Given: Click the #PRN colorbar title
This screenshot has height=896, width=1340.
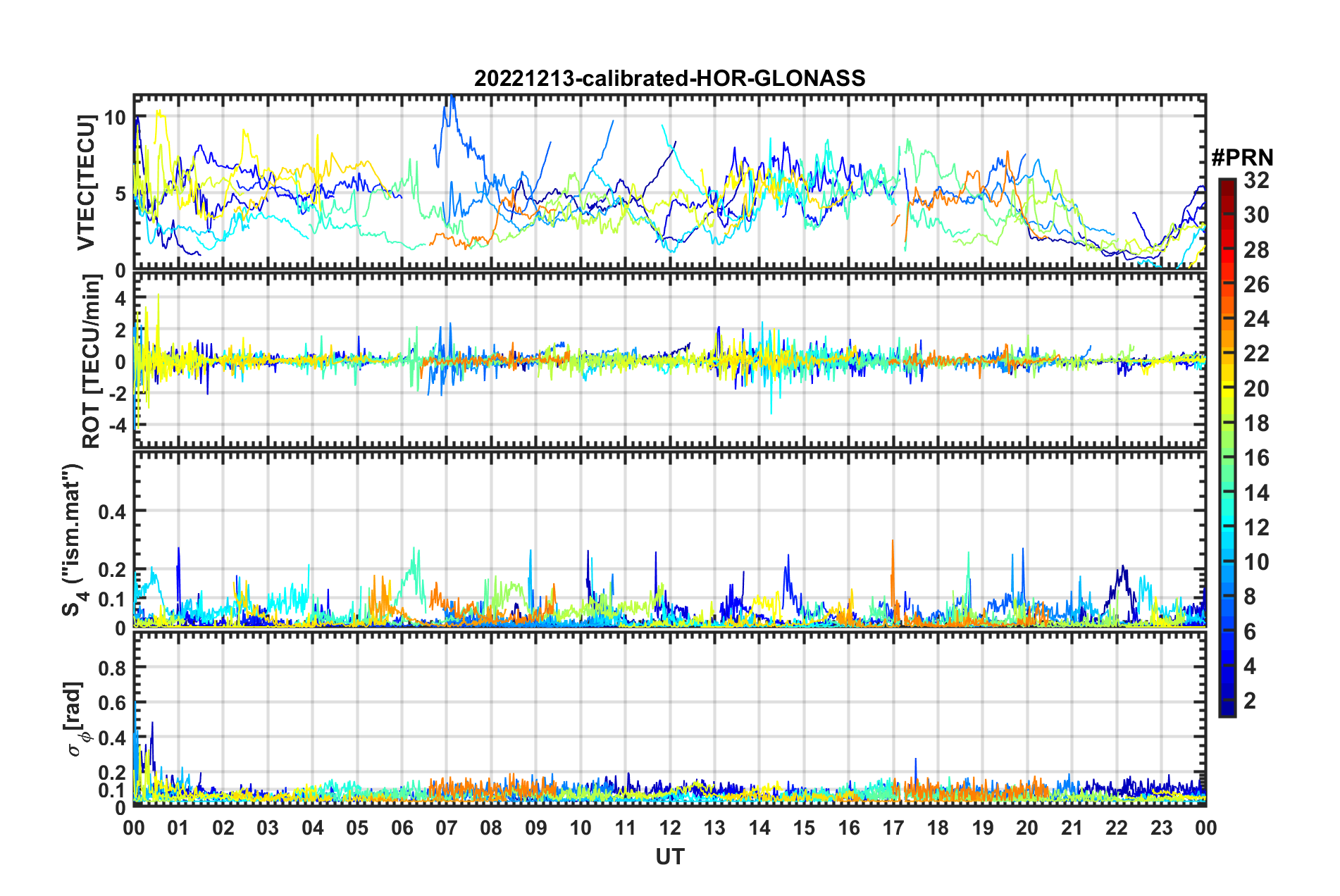Looking at the screenshot, I should [x=1242, y=158].
